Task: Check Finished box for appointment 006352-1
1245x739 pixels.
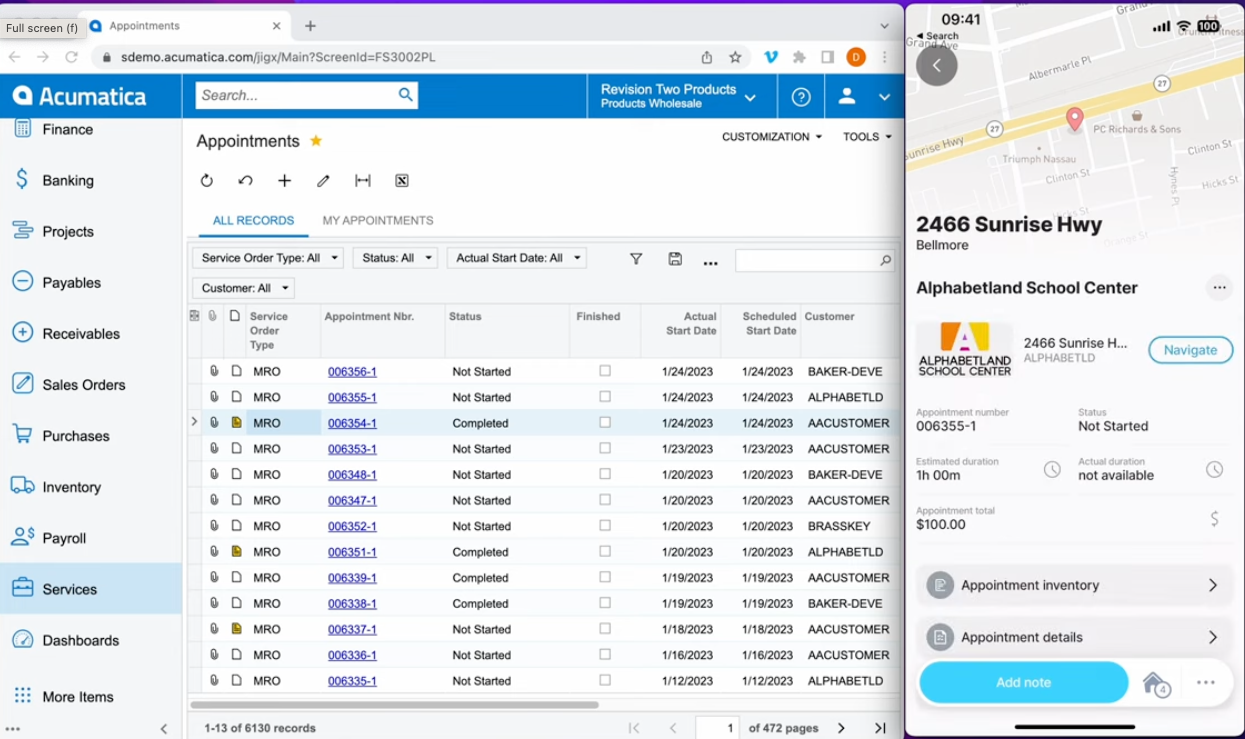Action: coord(605,526)
